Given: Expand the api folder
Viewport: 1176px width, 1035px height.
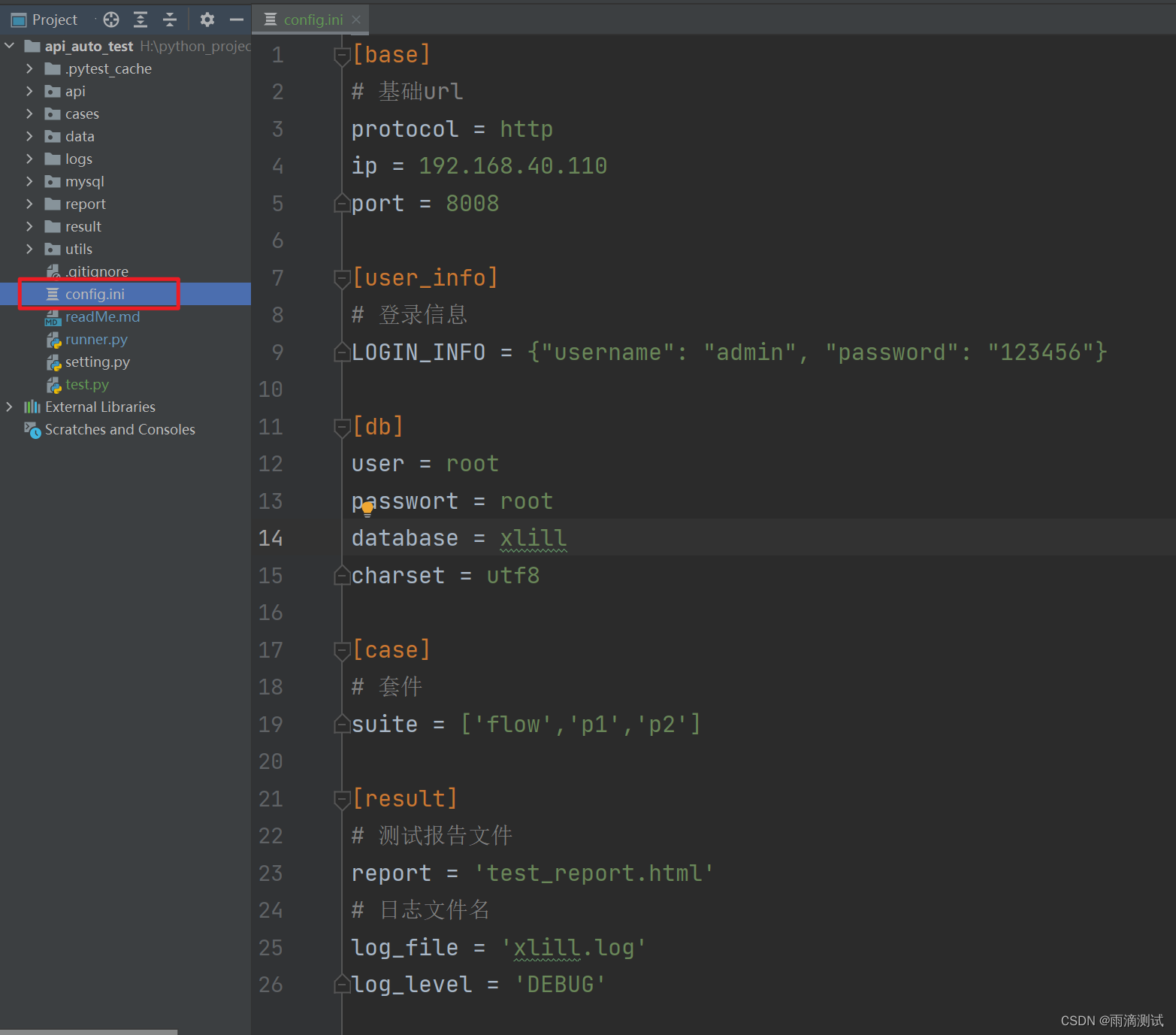Looking at the screenshot, I should (x=29, y=91).
